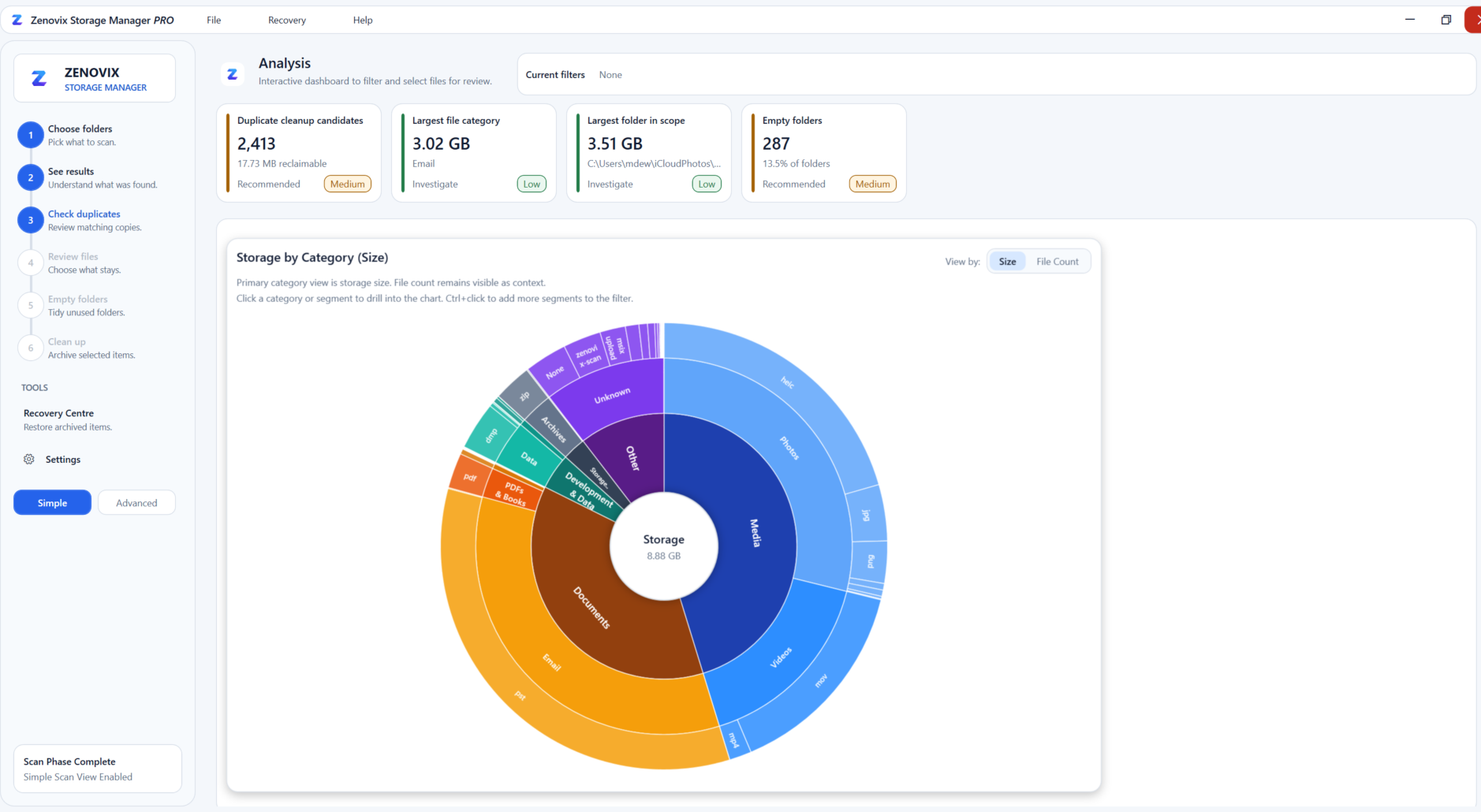Click the 2,413 duplicate candidates value
Image resolution: width=1481 pixels, height=812 pixels.
tap(256, 143)
